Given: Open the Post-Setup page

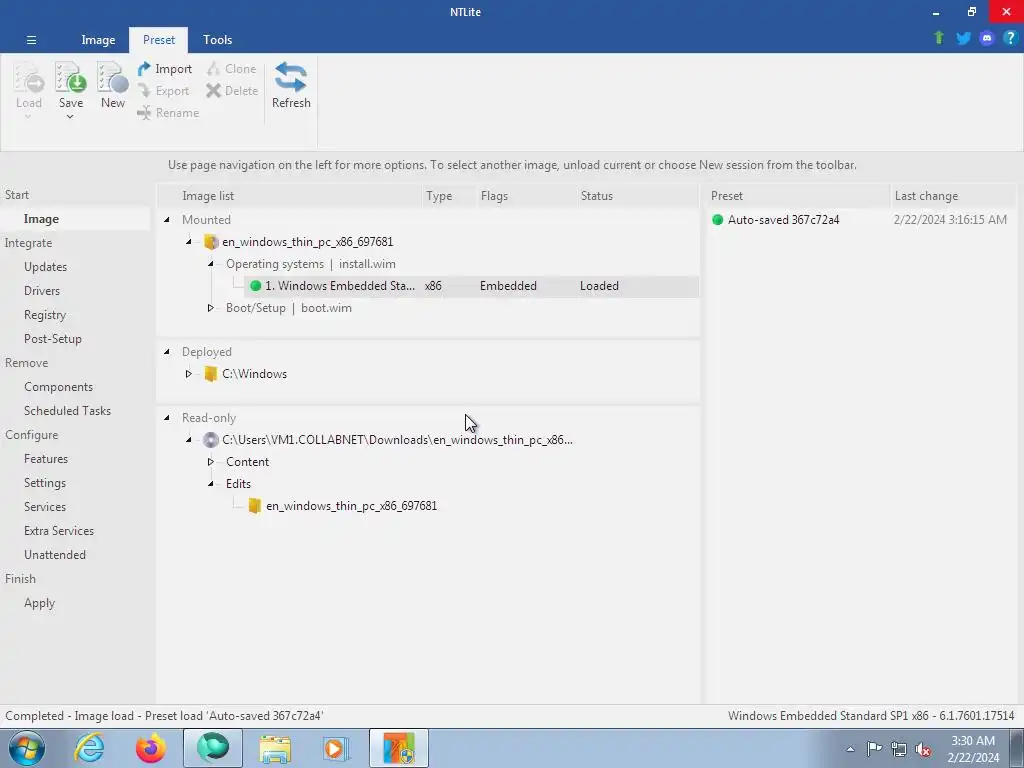Looking at the screenshot, I should pos(52,339).
